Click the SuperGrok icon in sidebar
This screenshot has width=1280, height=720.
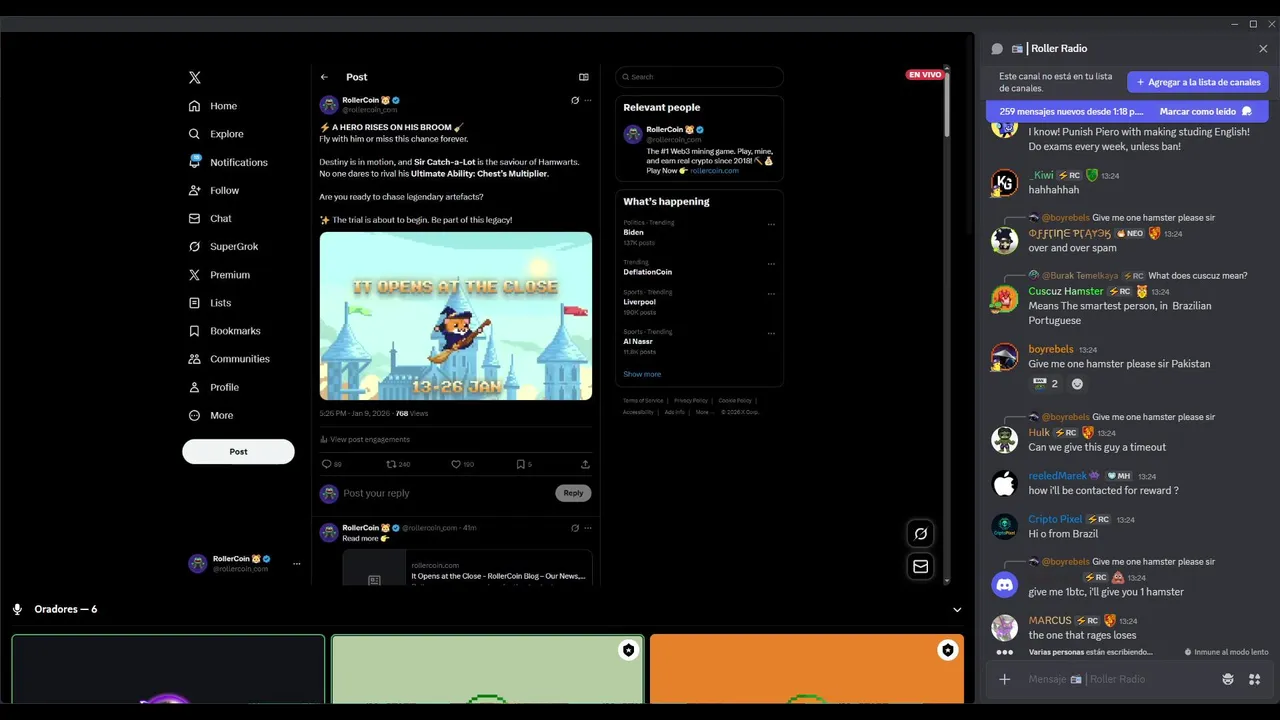tap(195, 246)
